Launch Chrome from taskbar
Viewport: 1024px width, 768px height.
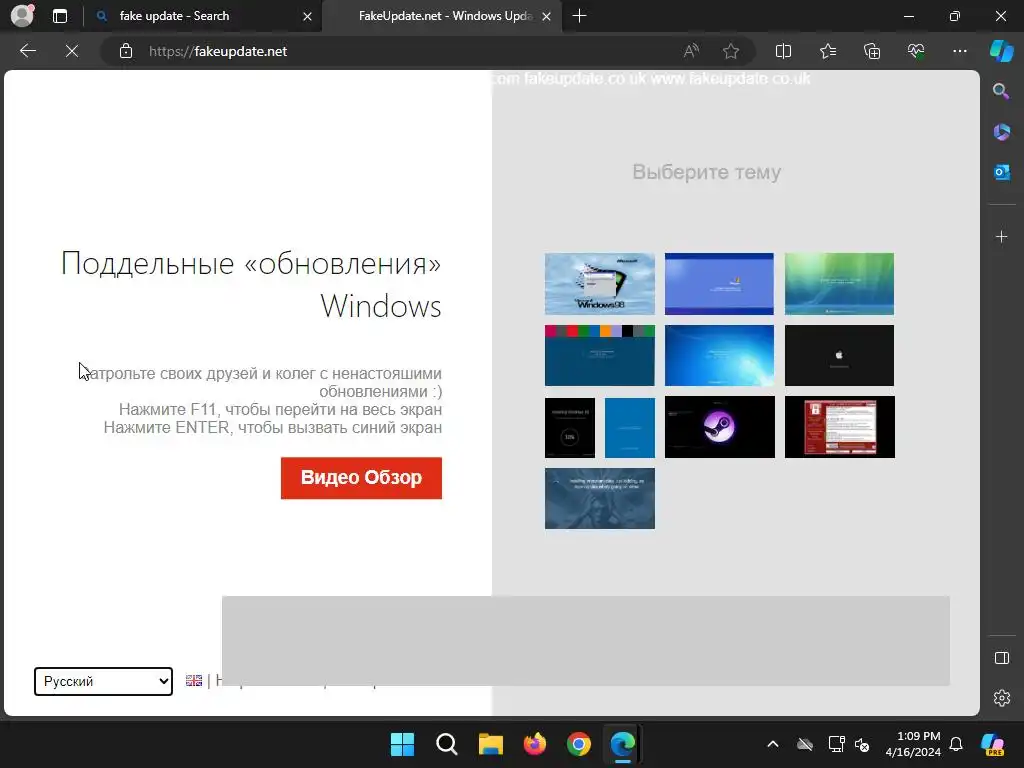(579, 744)
